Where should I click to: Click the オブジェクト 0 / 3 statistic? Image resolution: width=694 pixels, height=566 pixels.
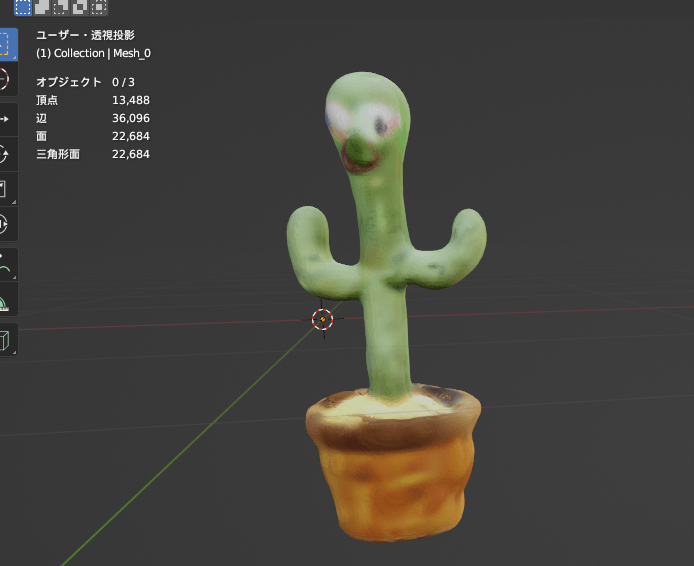click(85, 82)
